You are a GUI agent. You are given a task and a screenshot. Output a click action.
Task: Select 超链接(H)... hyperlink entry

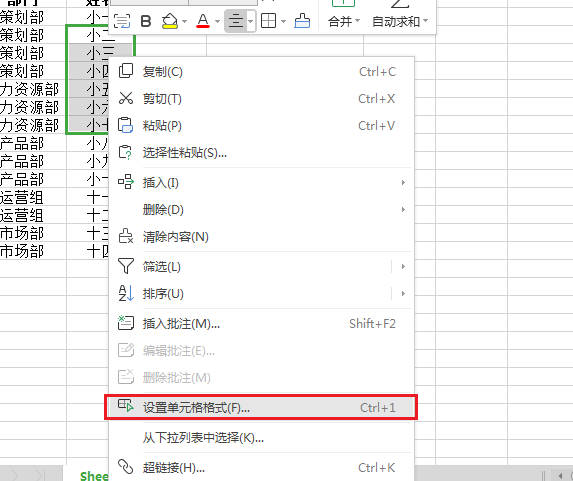[x=262, y=467]
